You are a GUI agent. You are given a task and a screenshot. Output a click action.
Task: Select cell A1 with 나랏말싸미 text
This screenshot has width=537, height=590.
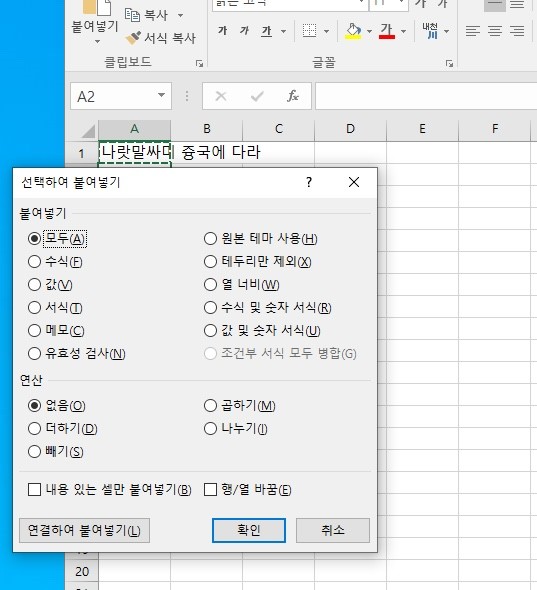[x=134, y=152]
